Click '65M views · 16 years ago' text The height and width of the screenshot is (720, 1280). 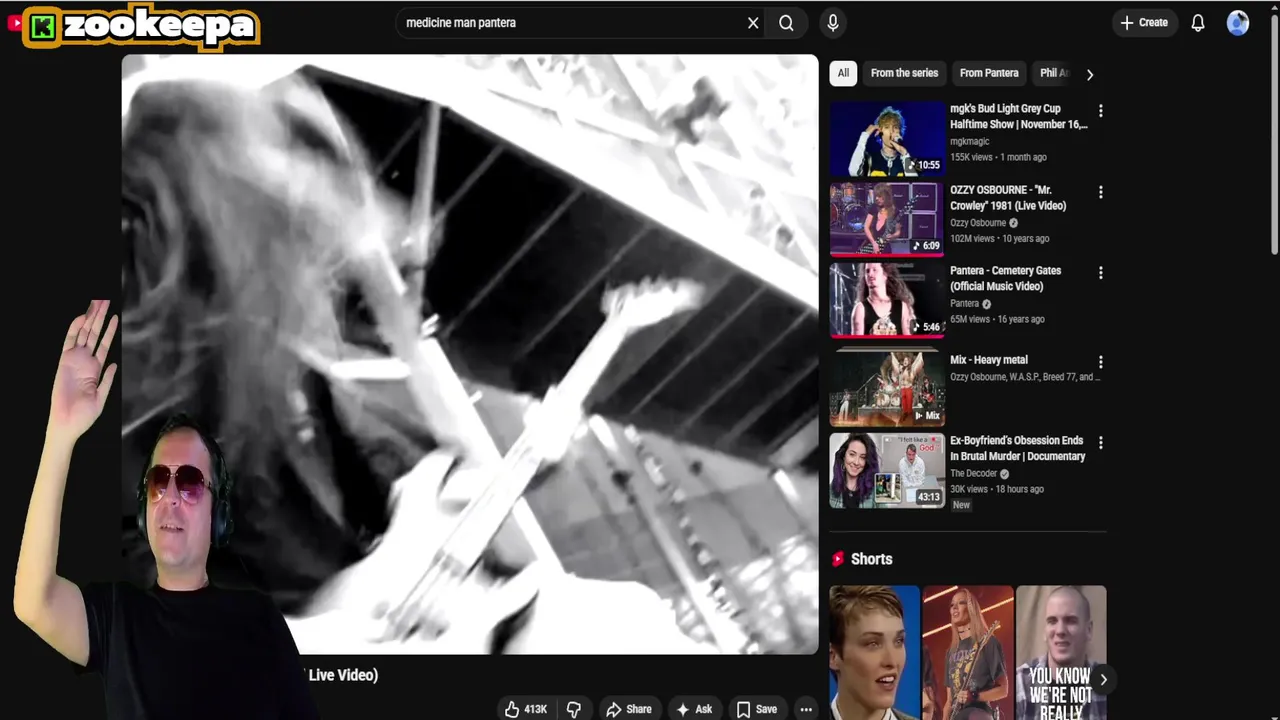(x=997, y=319)
